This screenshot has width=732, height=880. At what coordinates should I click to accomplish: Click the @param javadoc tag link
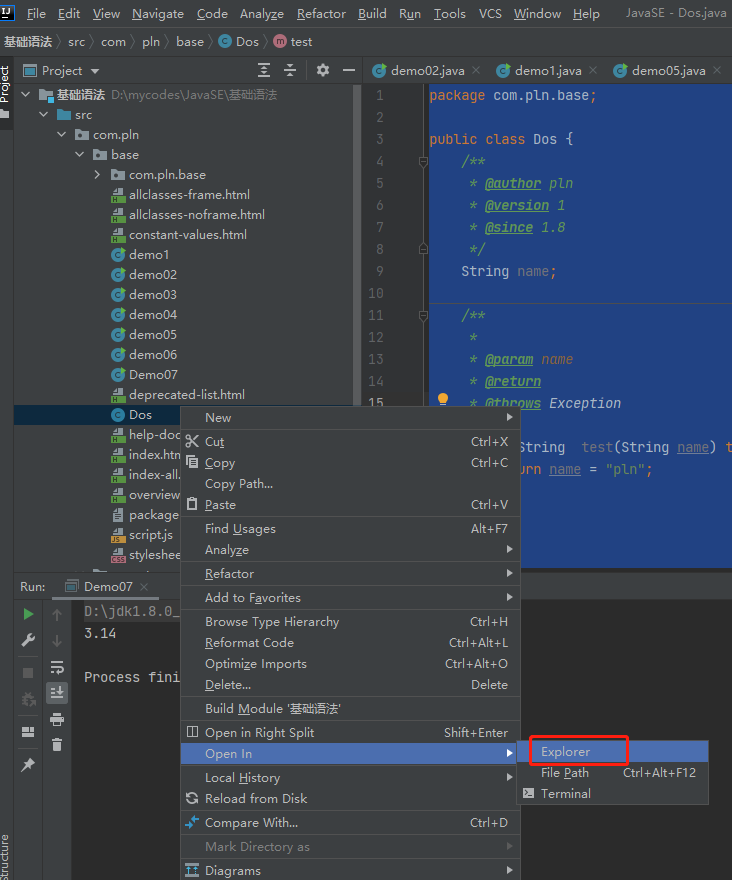click(509, 359)
